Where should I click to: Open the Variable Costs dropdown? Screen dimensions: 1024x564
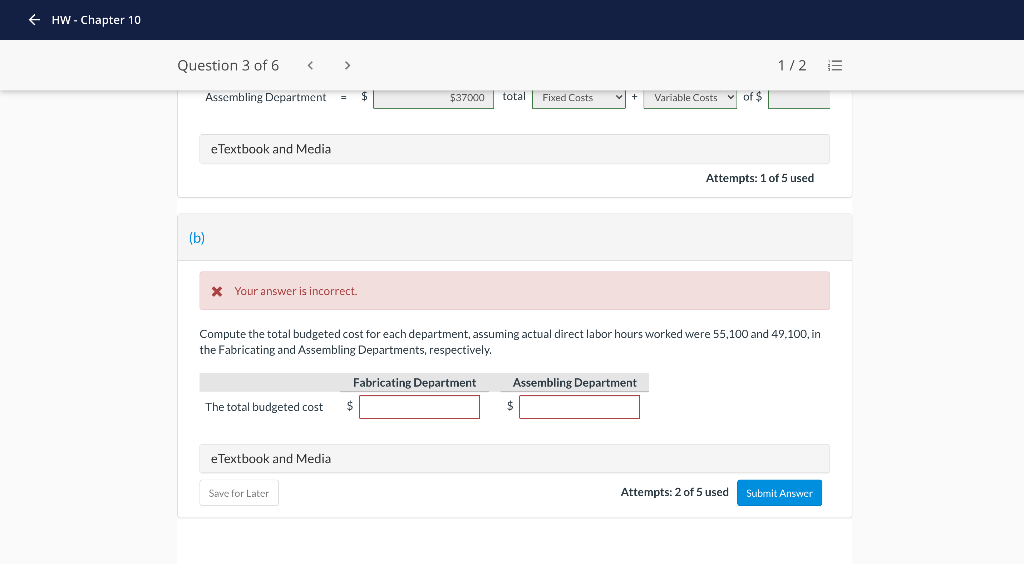coord(690,97)
